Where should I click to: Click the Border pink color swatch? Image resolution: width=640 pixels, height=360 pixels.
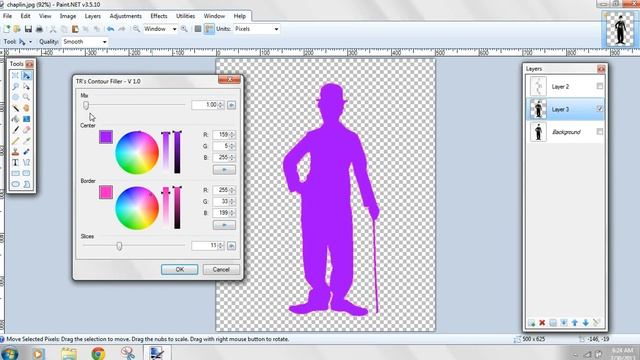coord(106,192)
